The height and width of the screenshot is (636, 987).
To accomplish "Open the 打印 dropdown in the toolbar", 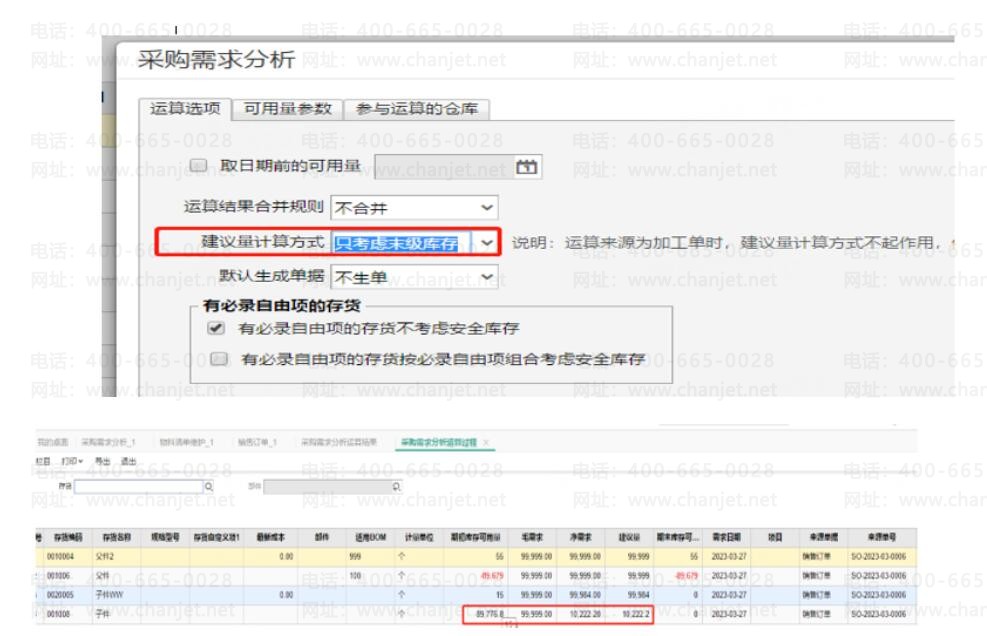I will tap(72, 461).
